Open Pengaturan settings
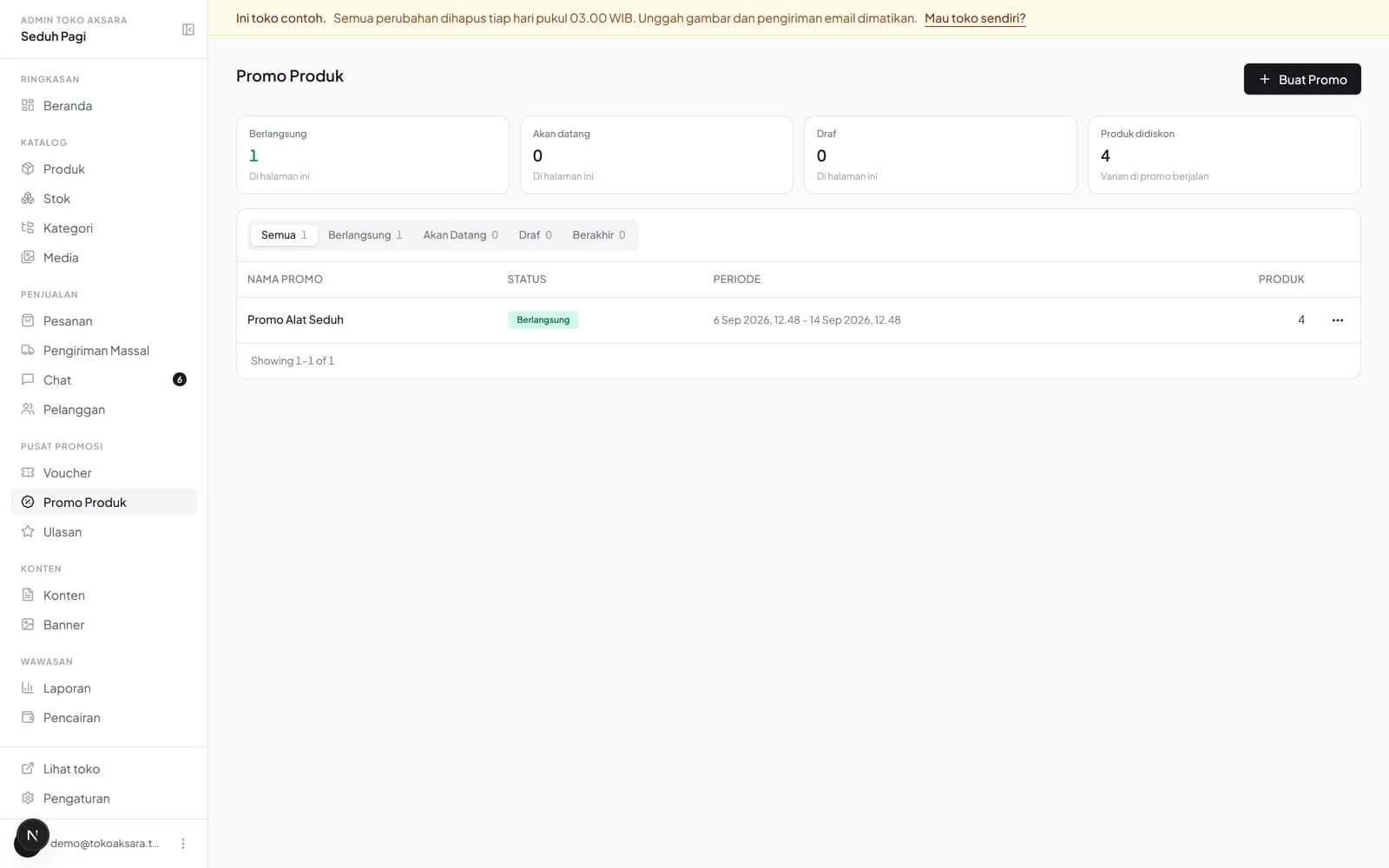 click(104, 799)
